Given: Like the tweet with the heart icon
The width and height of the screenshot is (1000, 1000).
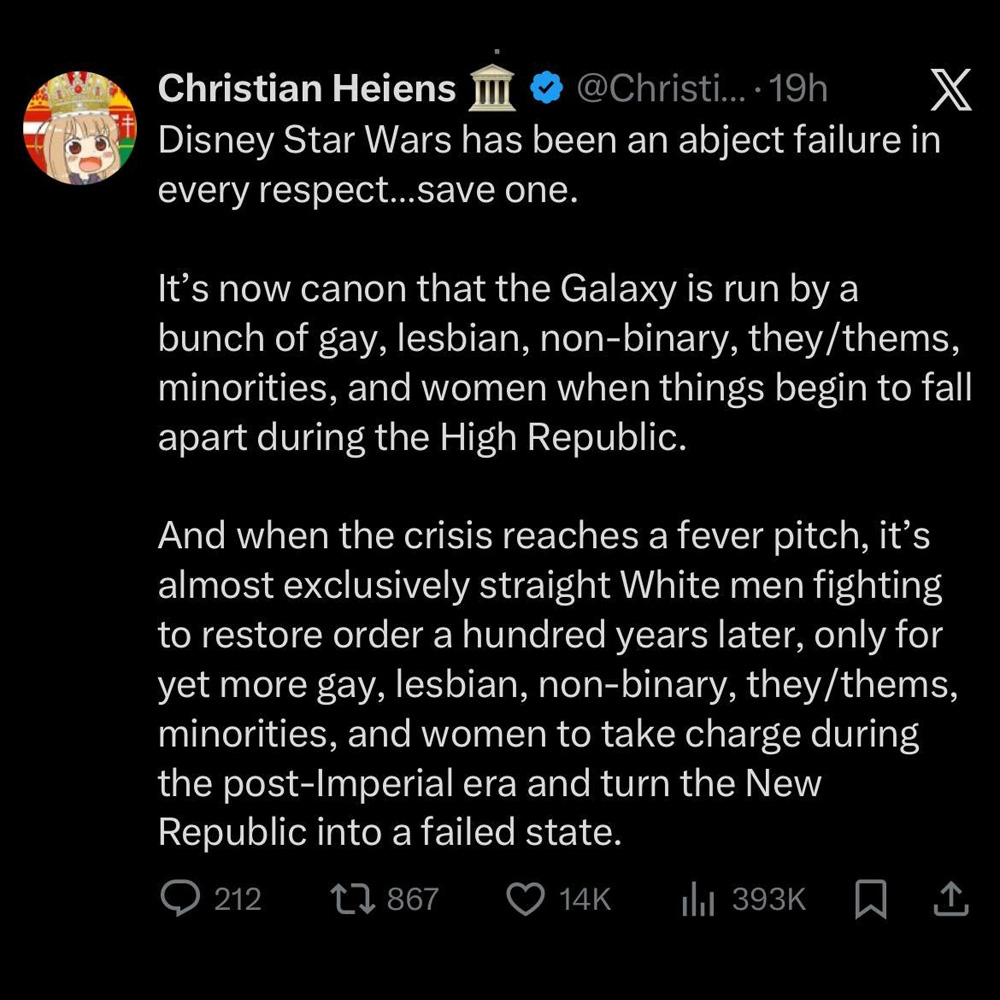Looking at the screenshot, I should [526, 899].
